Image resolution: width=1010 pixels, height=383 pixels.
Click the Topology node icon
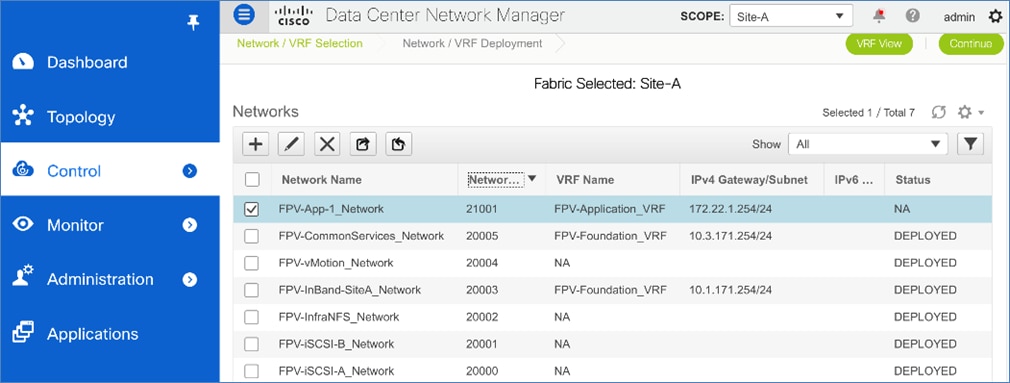pos(23,117)
